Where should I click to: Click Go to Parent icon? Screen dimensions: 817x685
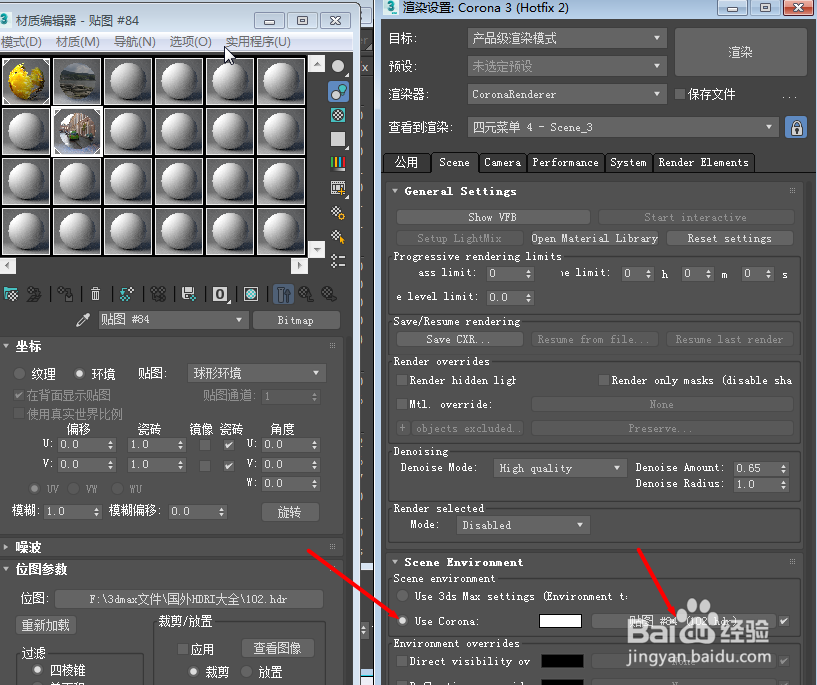coord(306,294)
